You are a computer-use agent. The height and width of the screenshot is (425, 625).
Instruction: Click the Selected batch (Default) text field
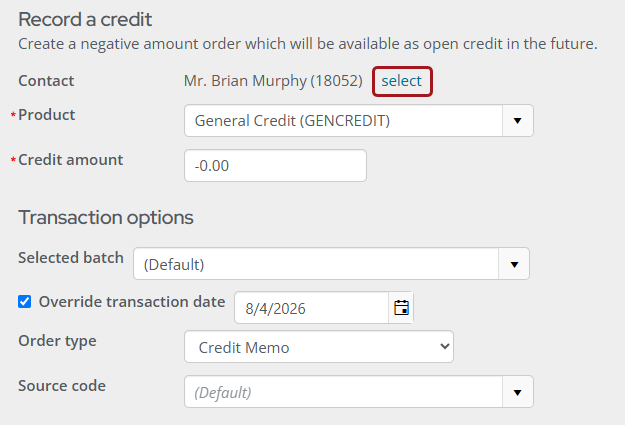point(316,264)
